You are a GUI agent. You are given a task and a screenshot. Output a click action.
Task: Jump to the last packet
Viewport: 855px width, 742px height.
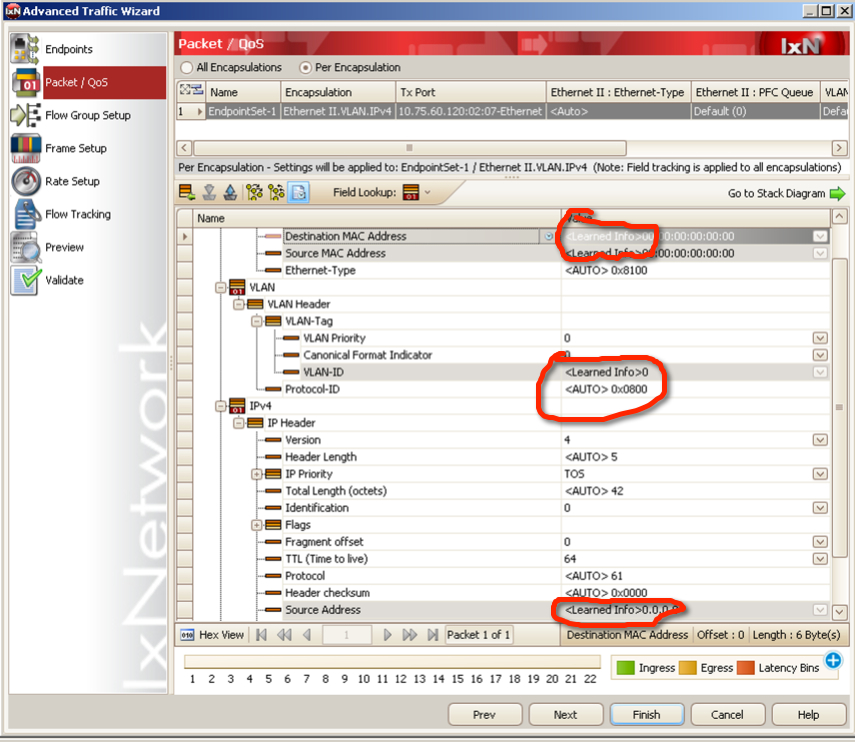tap(433, 635)
